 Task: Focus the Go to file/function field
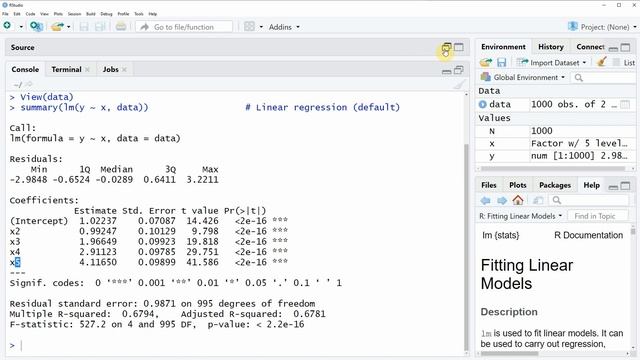click(184, 27)
